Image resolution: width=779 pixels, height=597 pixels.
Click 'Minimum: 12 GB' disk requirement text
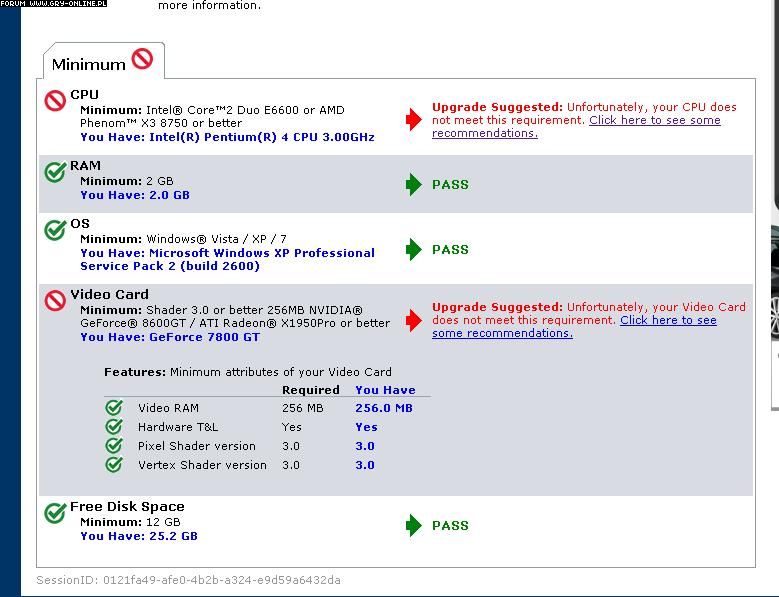click(x=130, y=522)
